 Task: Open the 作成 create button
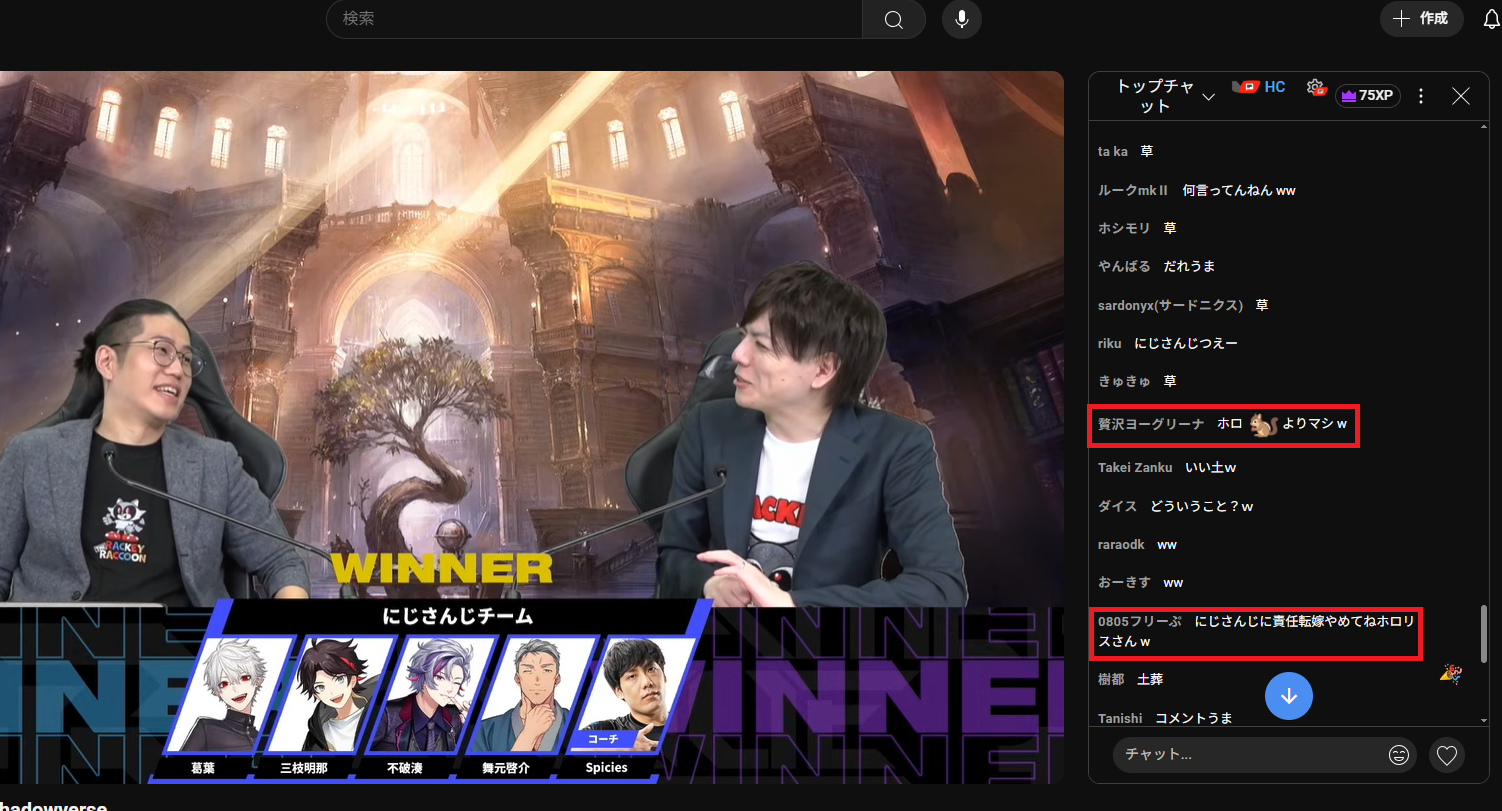1421,19
